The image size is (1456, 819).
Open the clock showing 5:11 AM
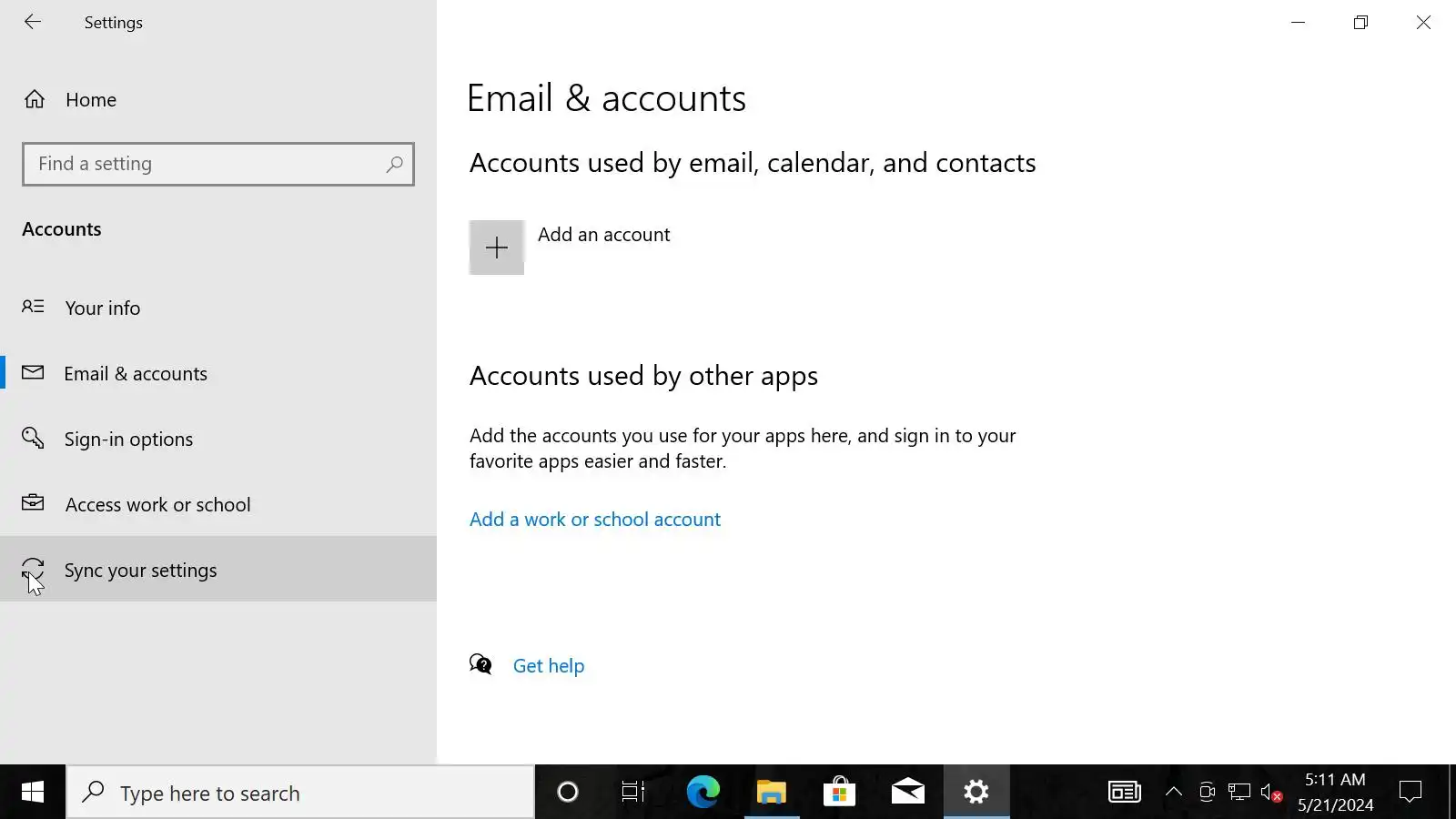click(x=1335, y=792)
